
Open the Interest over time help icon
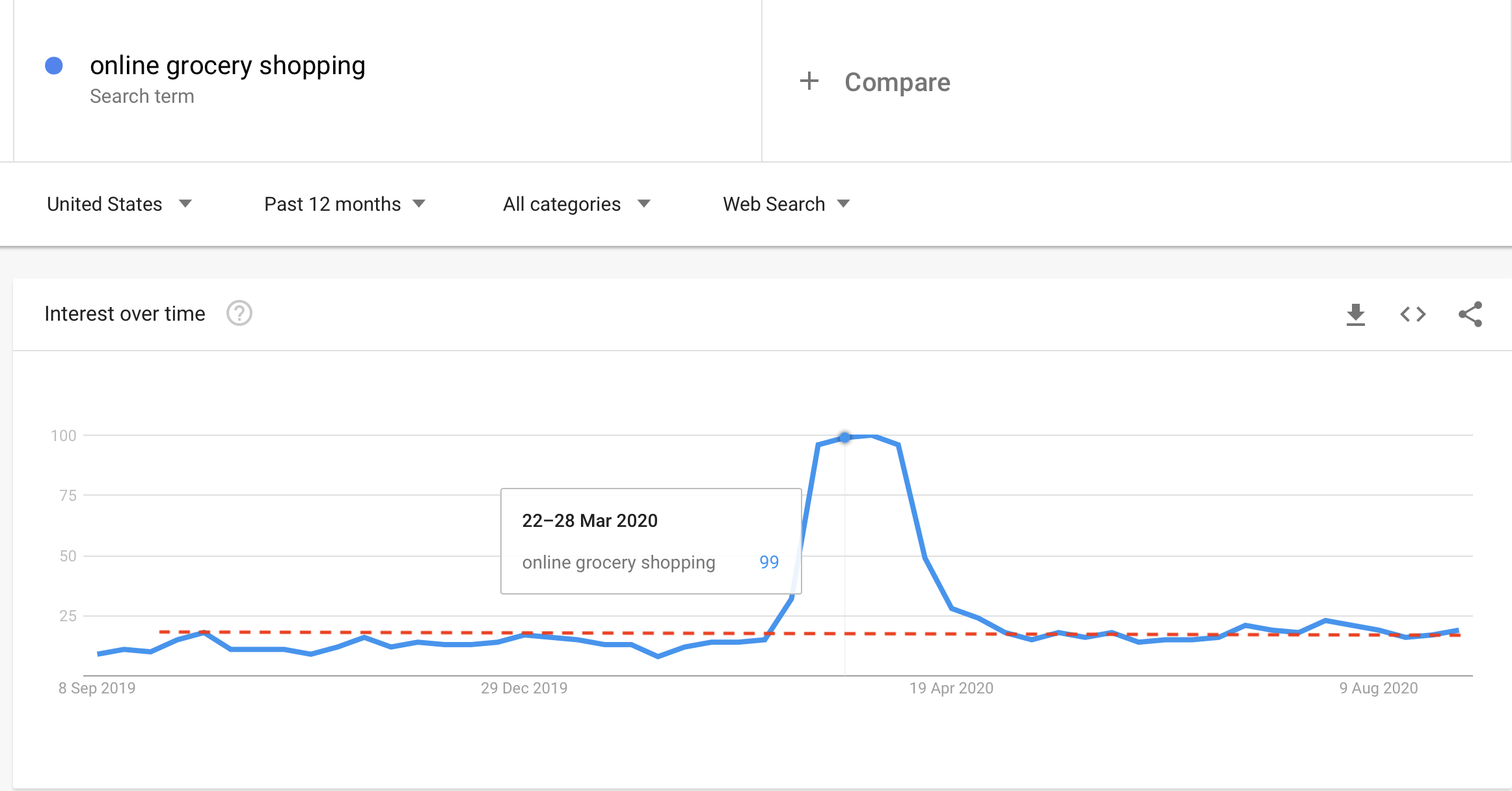tap(239, 314)
